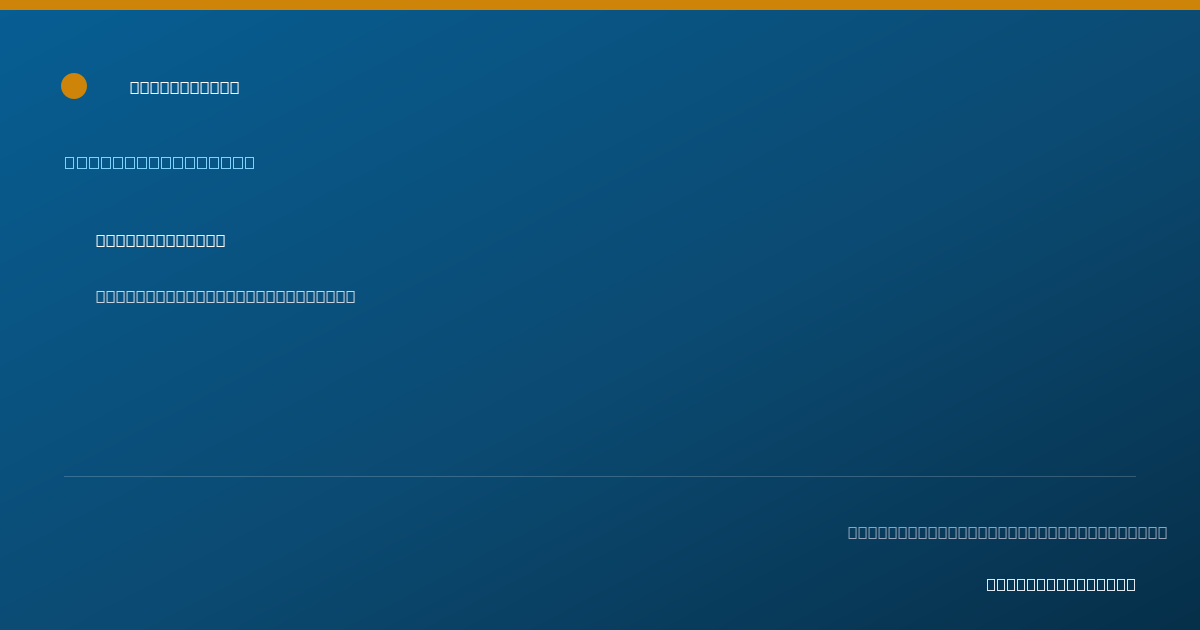
Task: Click start of white footer text
Action: (x=992, y=585)
